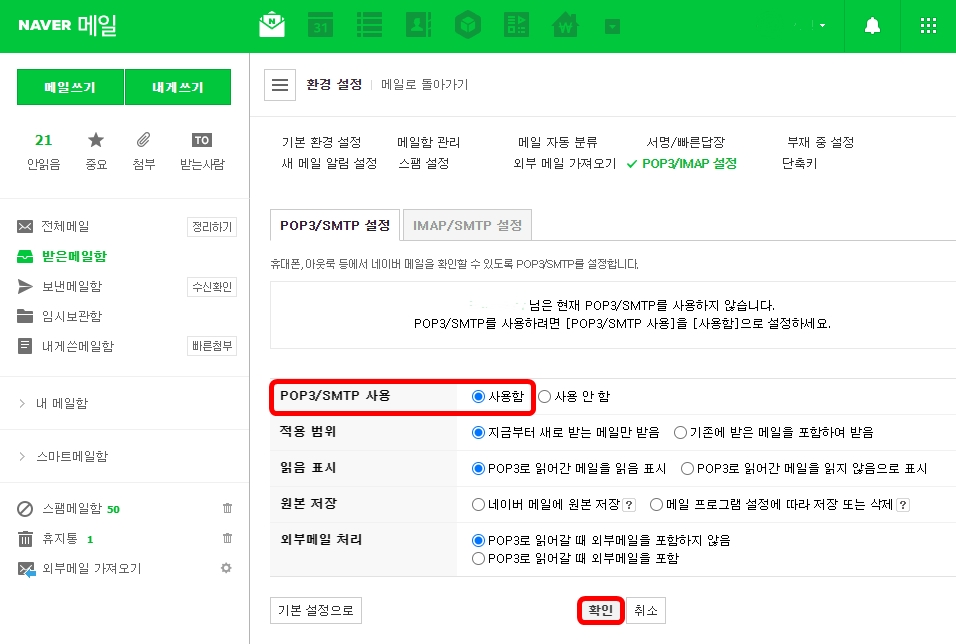Show unread mail via 안읽음 count
Screen dimensions: 956x644
click(x=43, y=151)
